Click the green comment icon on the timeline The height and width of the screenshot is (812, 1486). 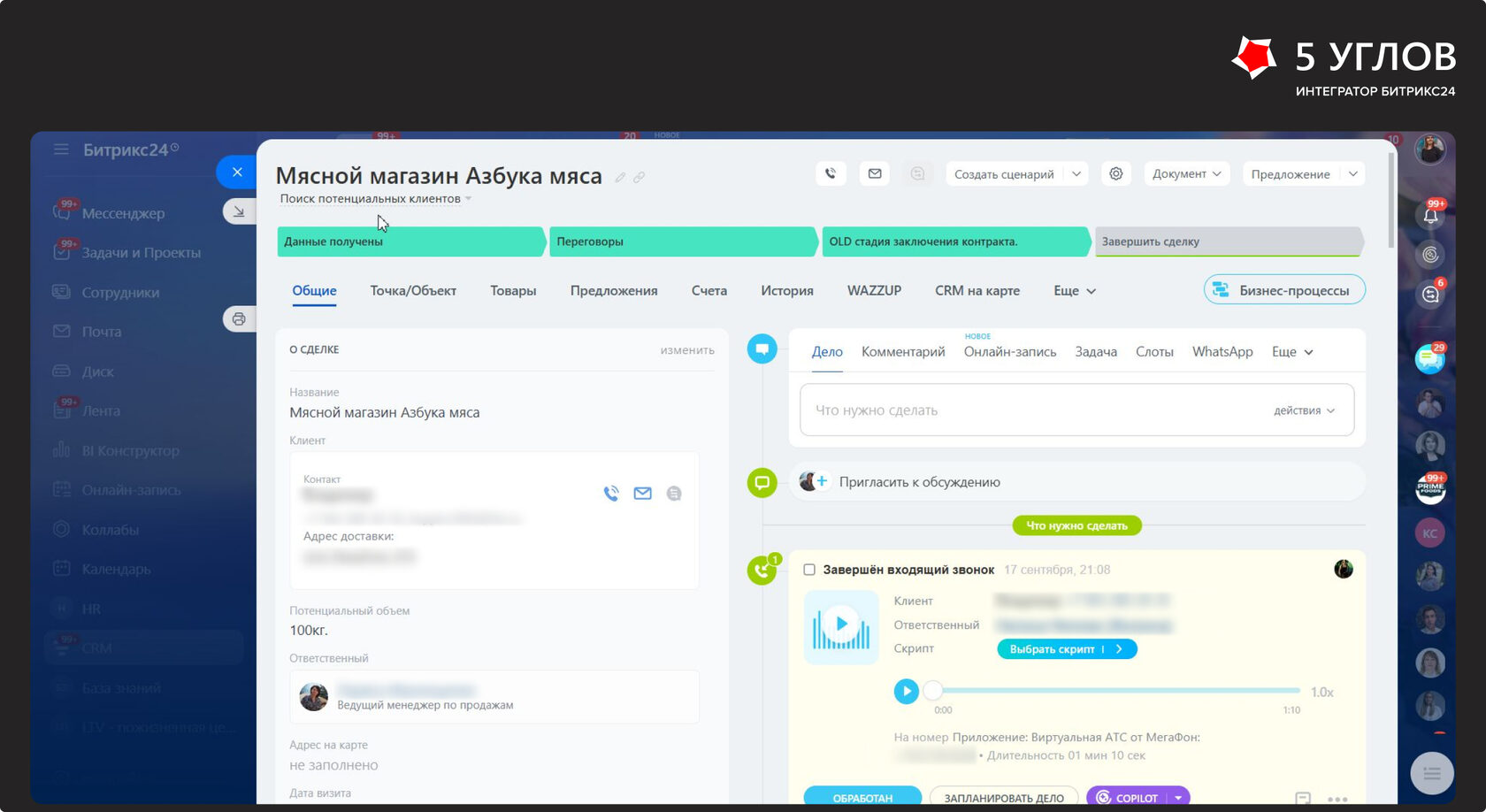(762, 482)
